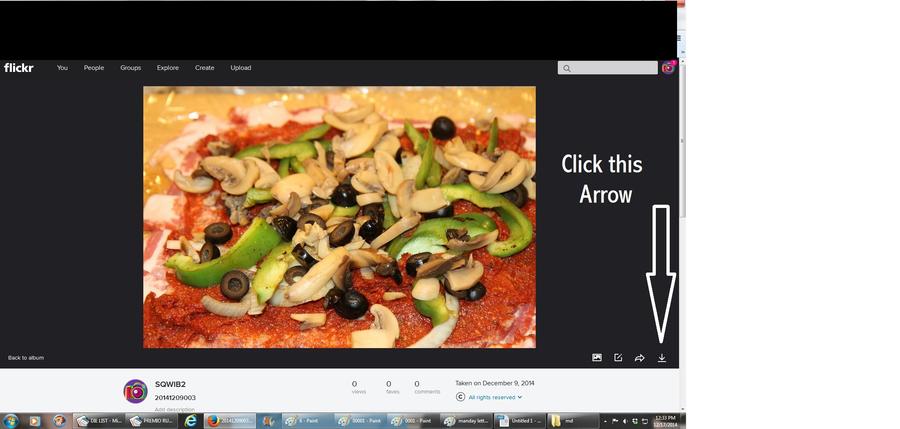Image resolution: width=900 pixels, height=429 pixels.
Task: Click the pizza photo
Action: [x=339, y=217]
